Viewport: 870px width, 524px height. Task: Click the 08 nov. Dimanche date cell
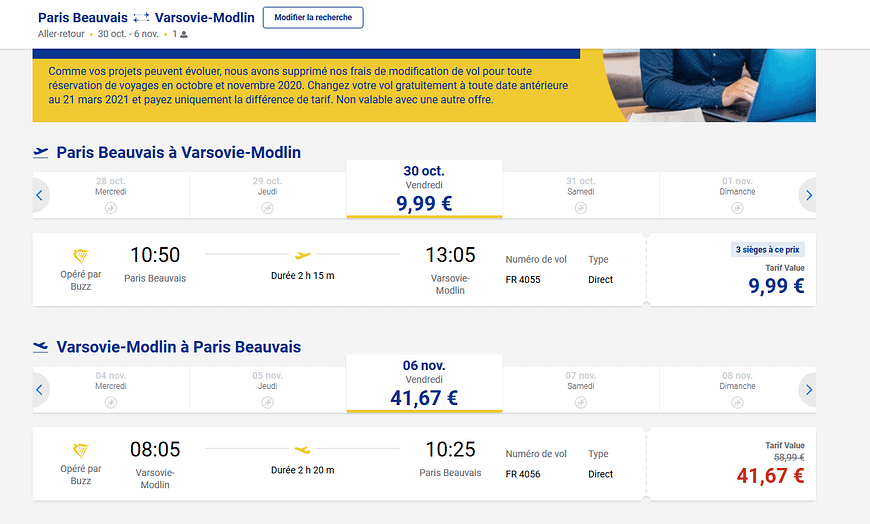pos(737,389)
